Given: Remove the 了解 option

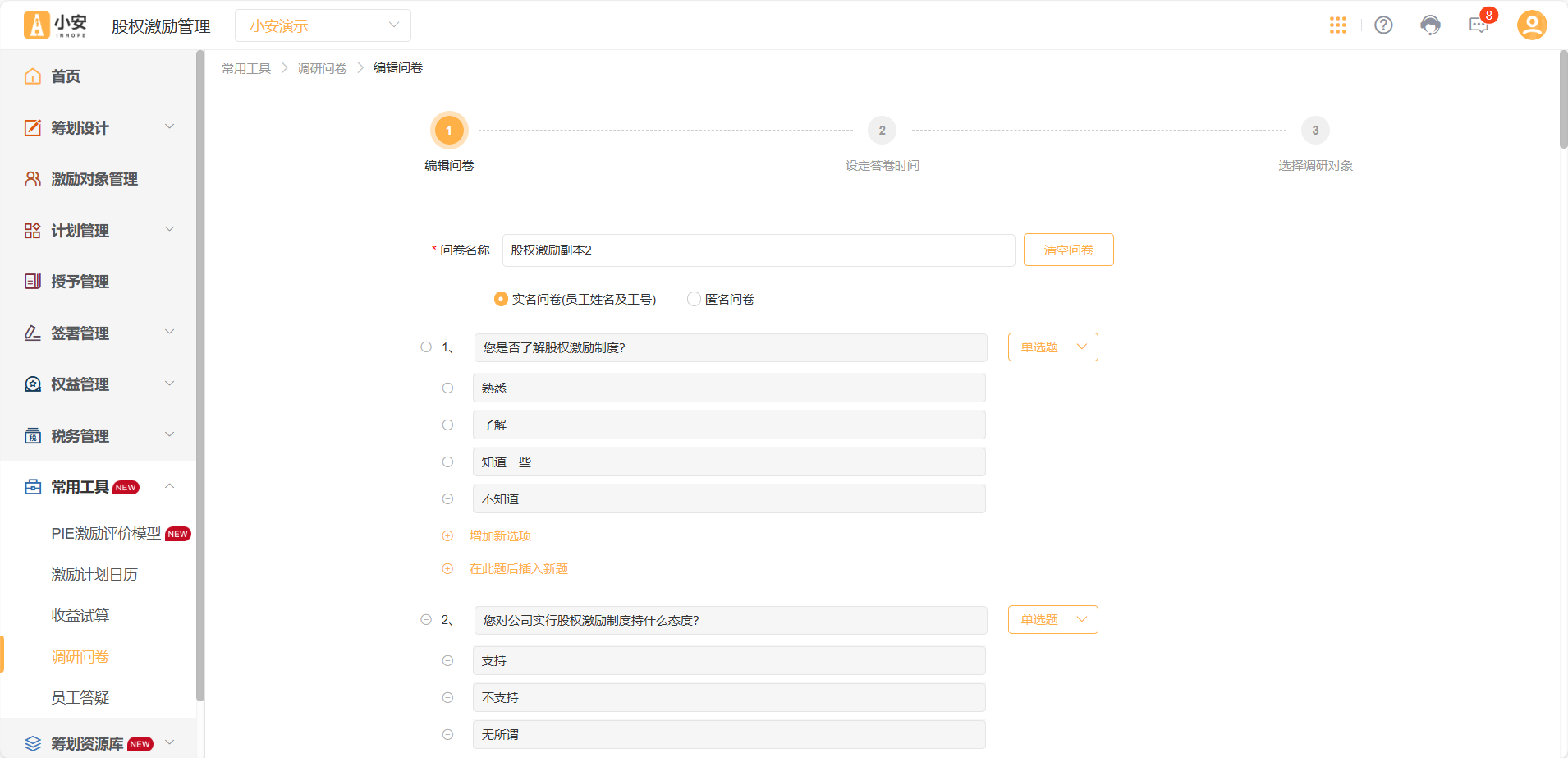Looking at the screenshot, I should (x=447, y=425).
